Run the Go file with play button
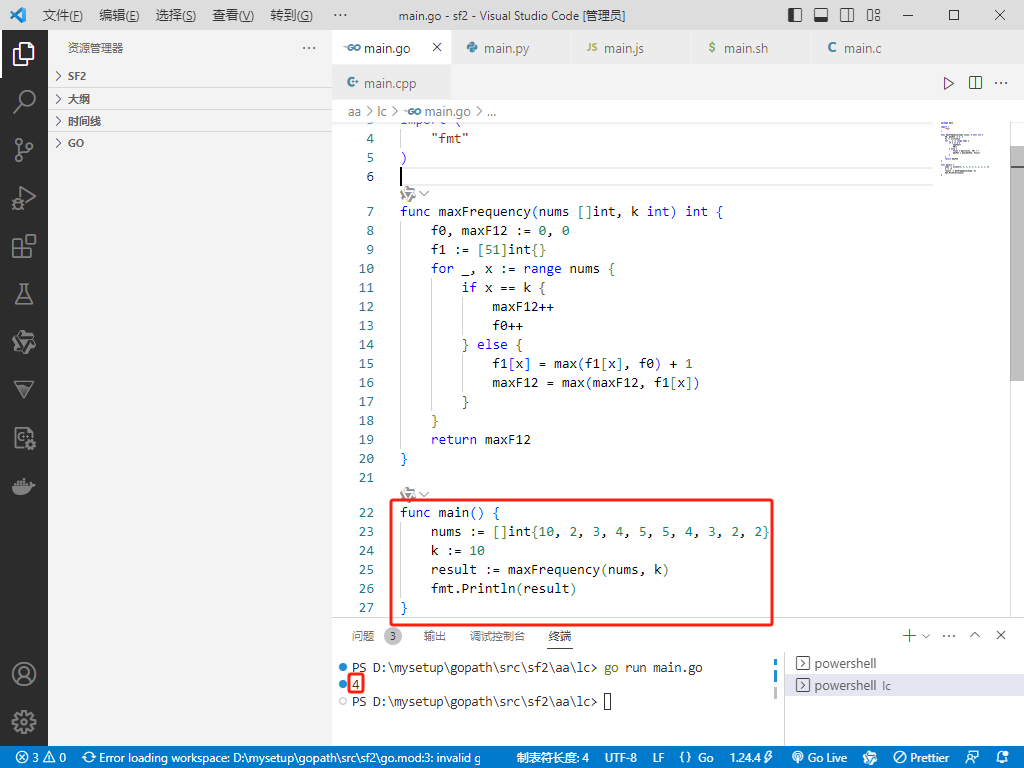This screenshot has height=768, width=1024. click(x=948, y=83)
